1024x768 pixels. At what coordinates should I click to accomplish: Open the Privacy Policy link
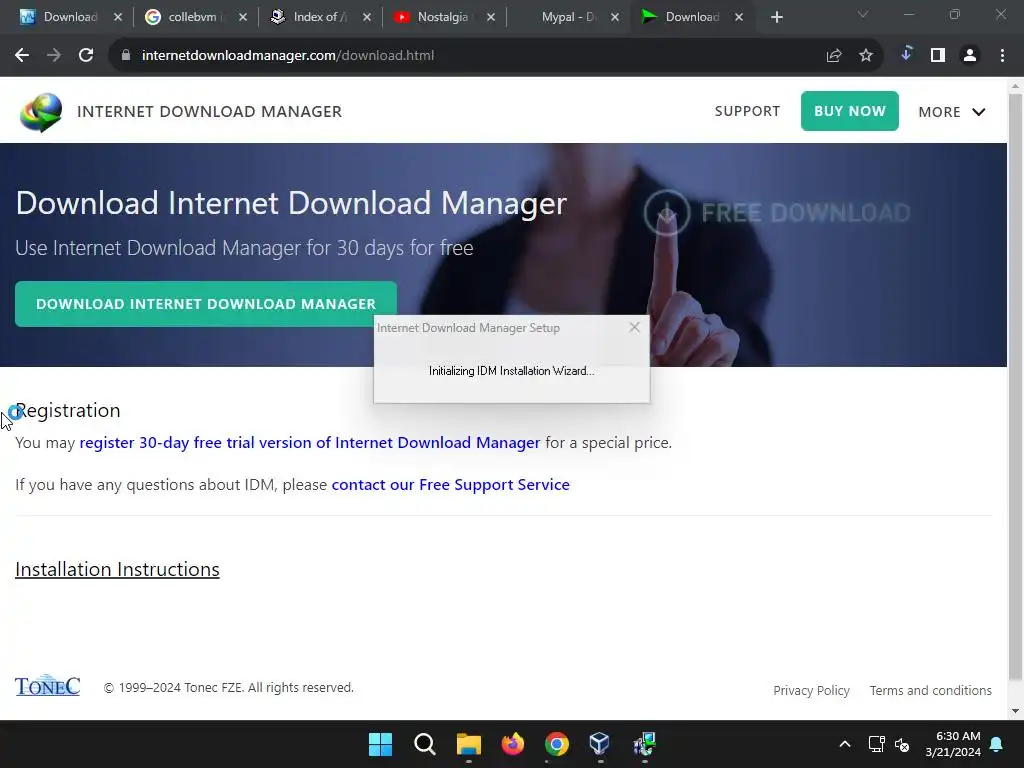pos(811,690)
